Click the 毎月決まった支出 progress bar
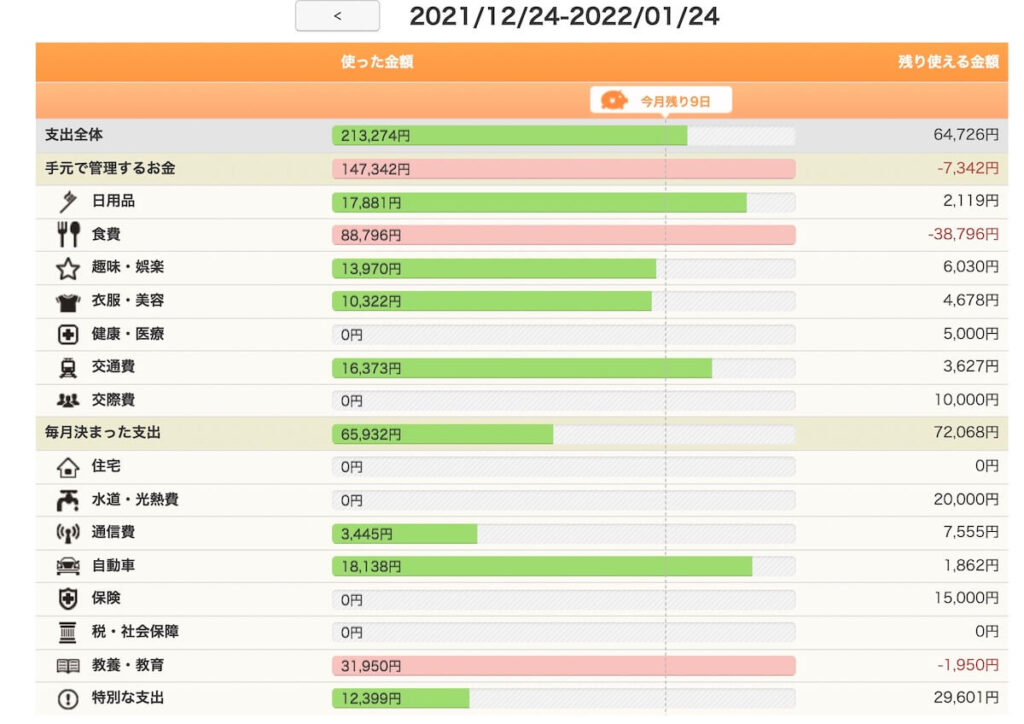This screenshot has height=724, width=1024. pyautogui.click(x=564, y=434)
